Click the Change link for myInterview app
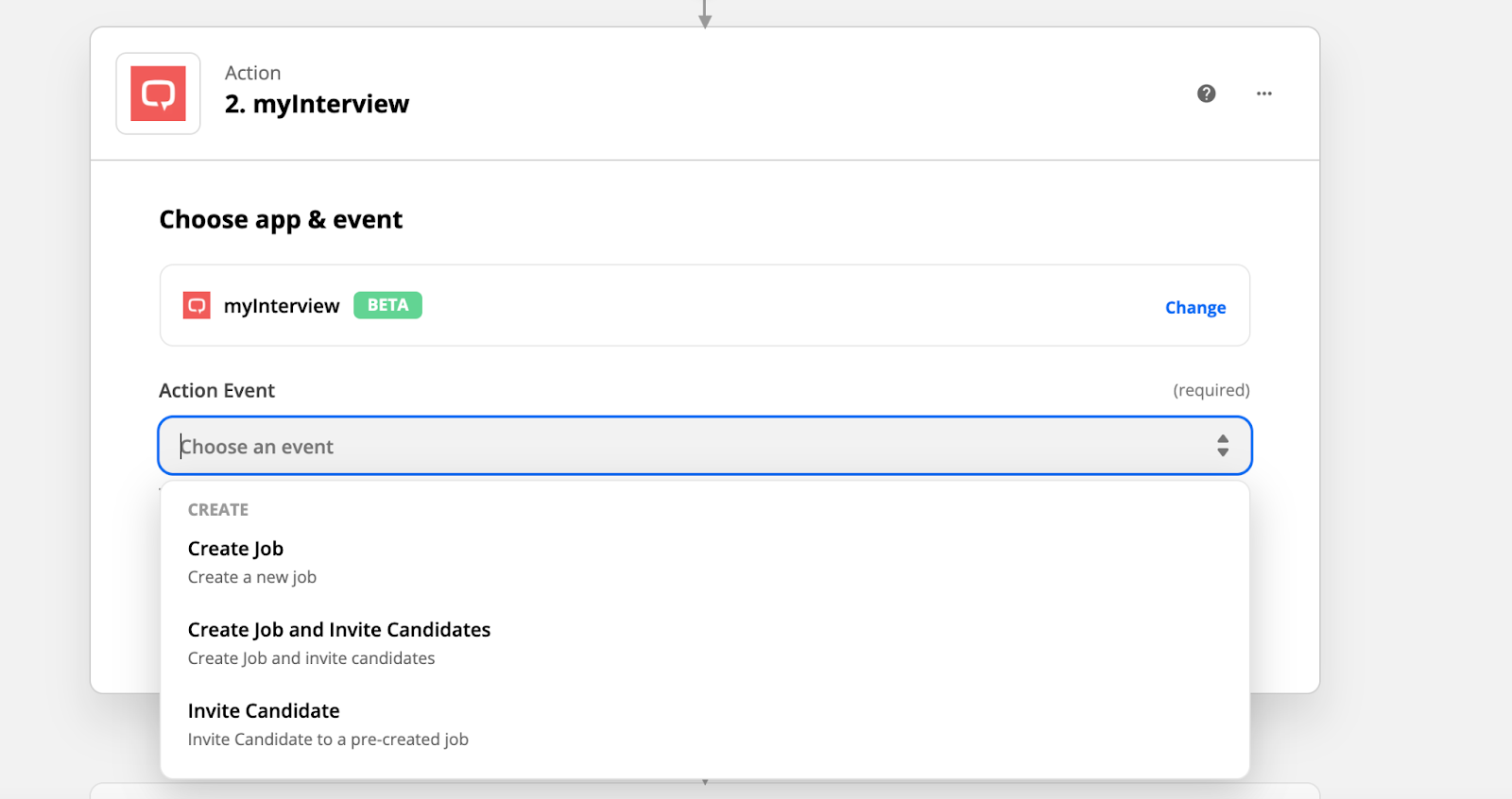 [x=1194, y=308]
